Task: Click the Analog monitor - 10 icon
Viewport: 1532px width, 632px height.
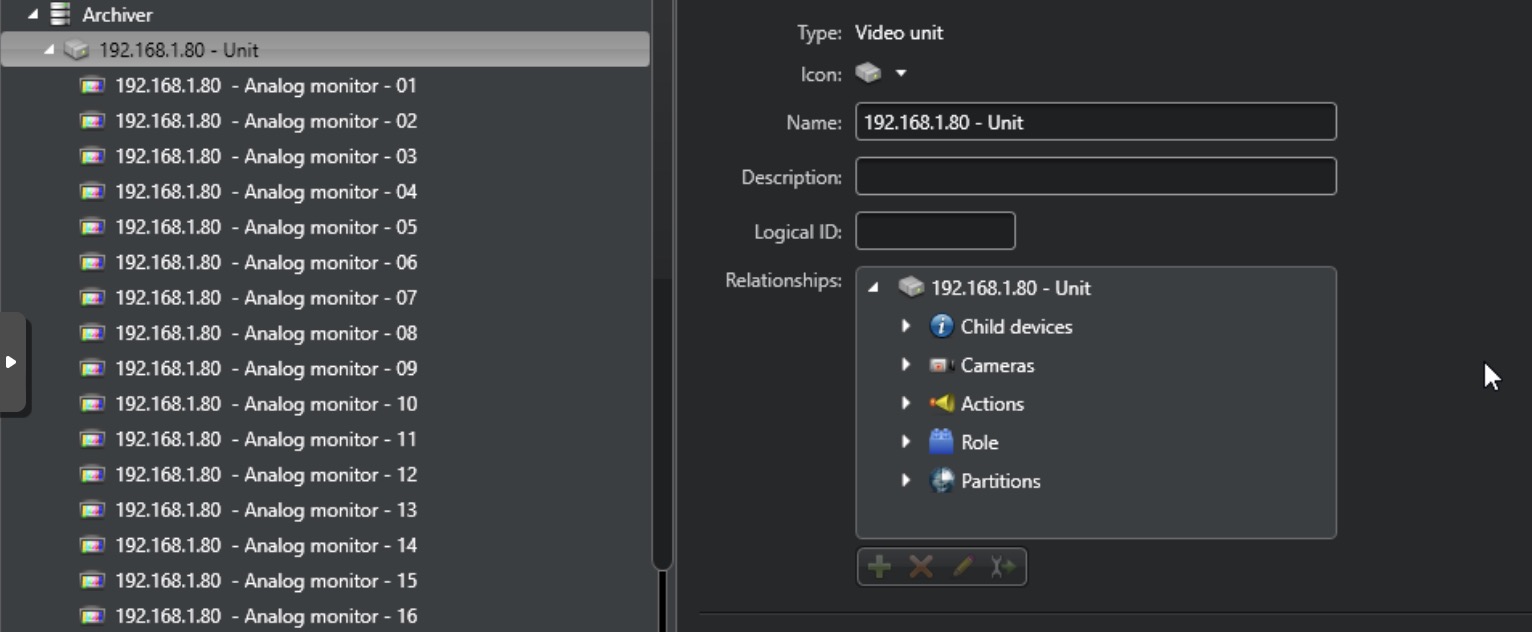Action: pyautogui.click(x=92, y=404)
